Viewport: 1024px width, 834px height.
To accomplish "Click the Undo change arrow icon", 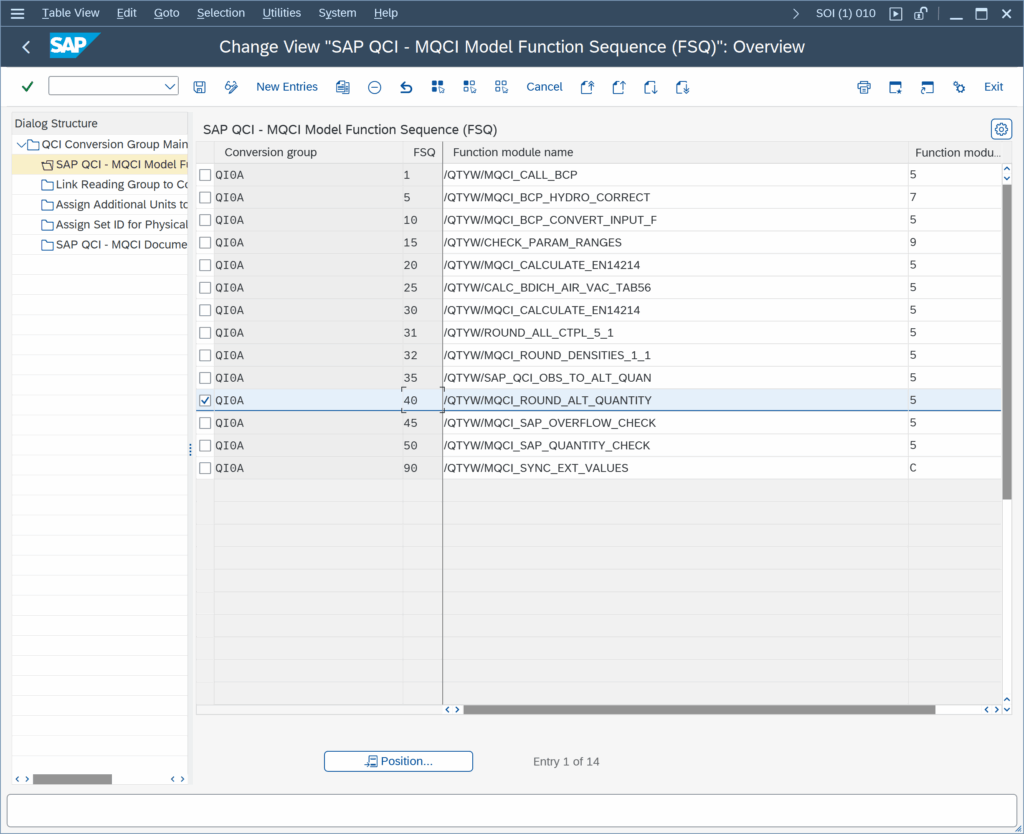I will [406, 87].
